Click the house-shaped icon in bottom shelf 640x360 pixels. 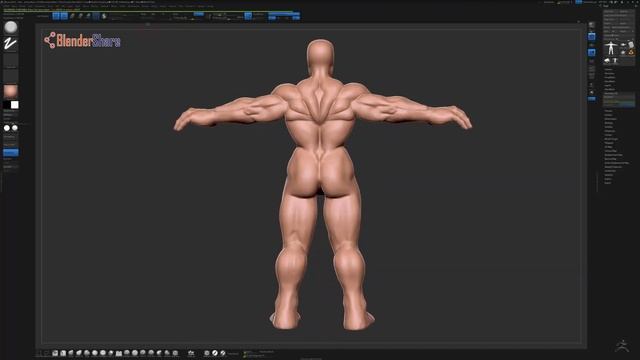(191, 353)
